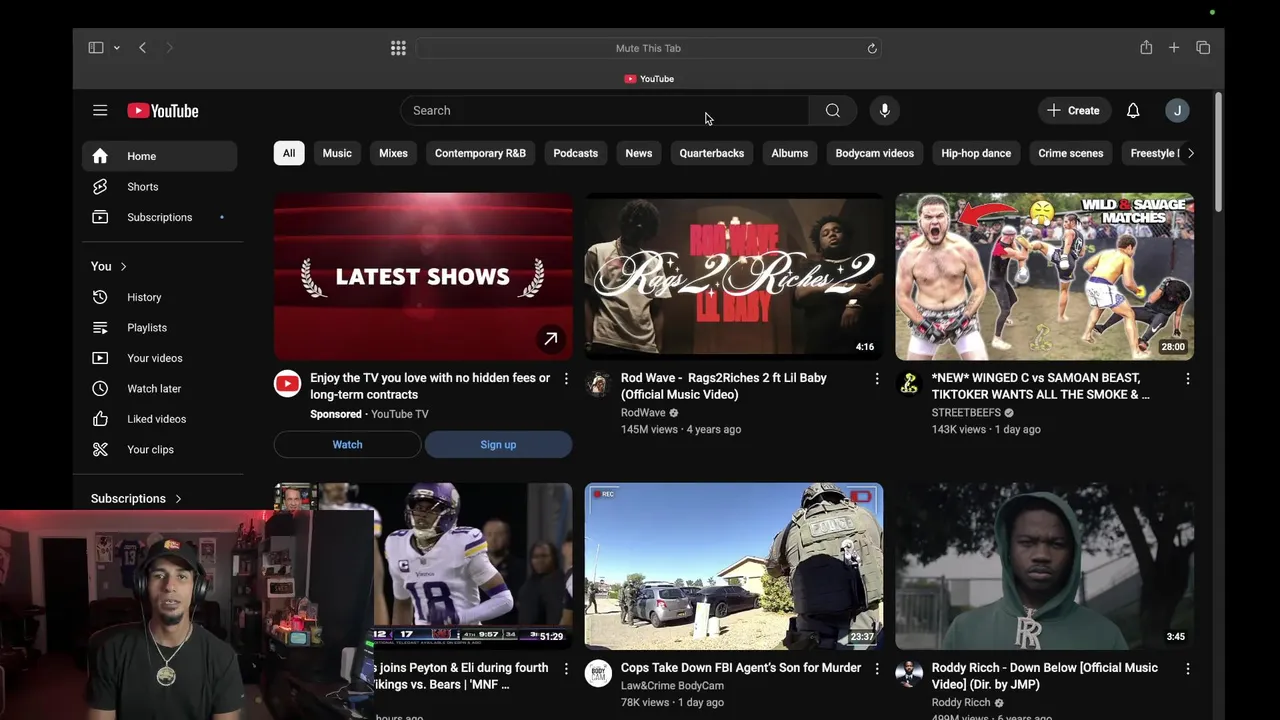Image resolution: width=1280 pixels, height=720 pixels.
Task: Open the Rags2Riches 2 video thumbnail
Action: click(734, 276)
